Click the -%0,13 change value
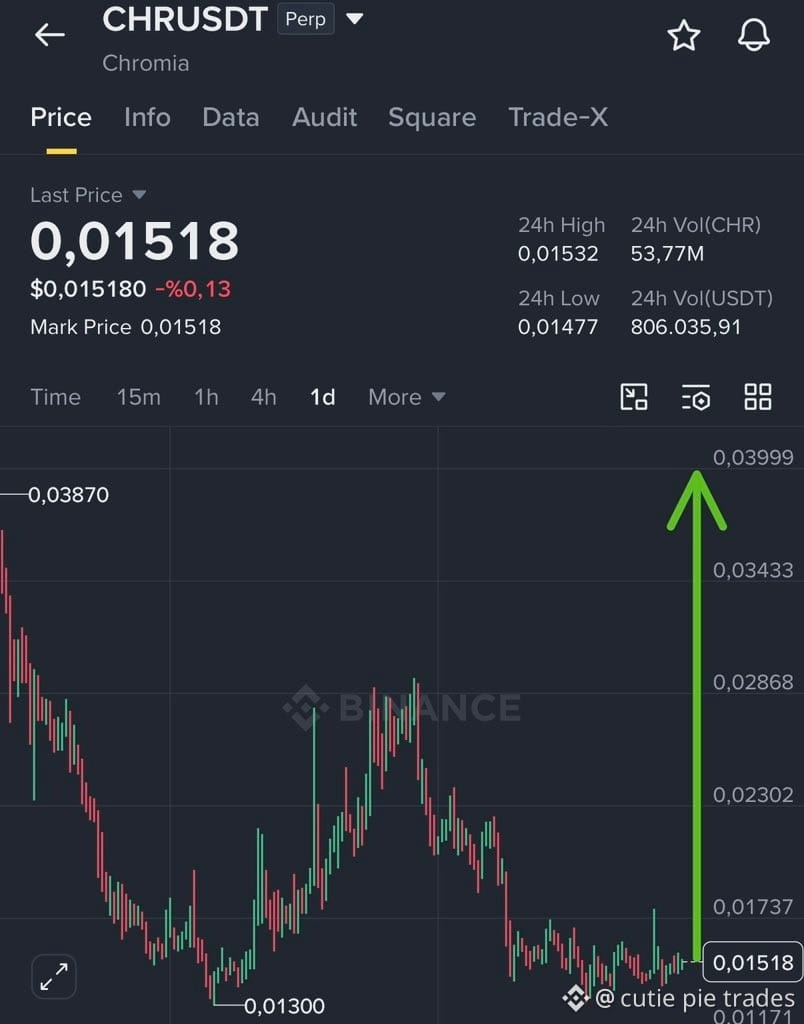The height and width of the screenshot is (1024, 804). [x=193, y=289]
